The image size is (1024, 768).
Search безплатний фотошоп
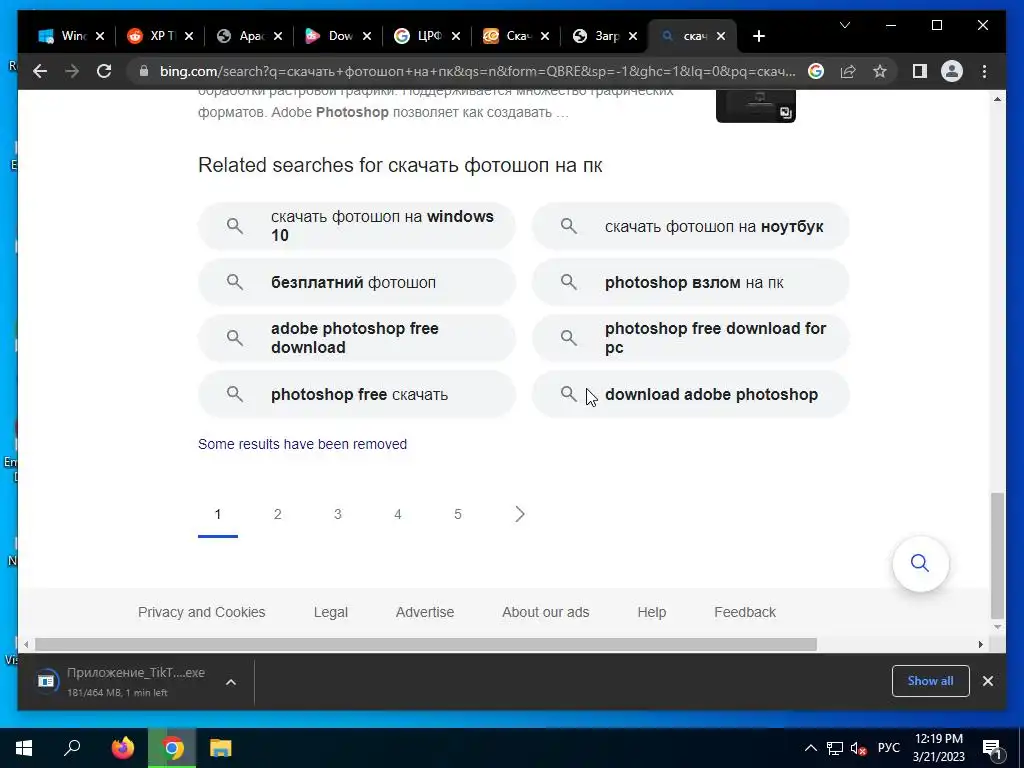[x=357, y=282]
